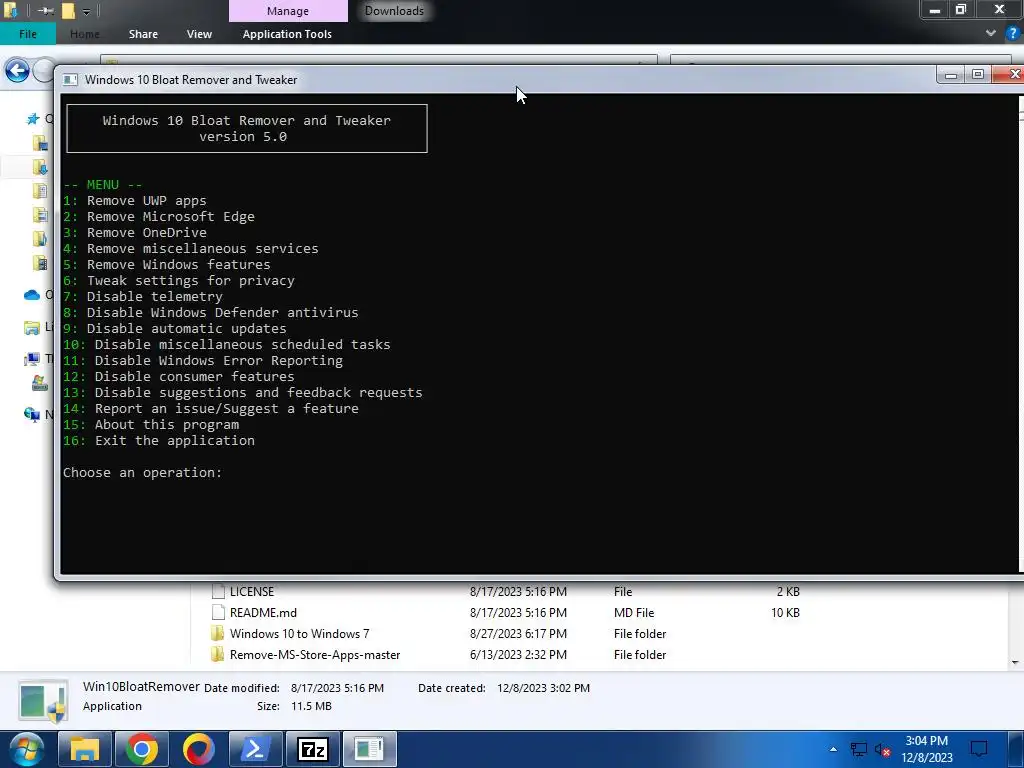Click the Explorer quick access toolbar dropdown
This screenshot has width=1024, height=768.
(x=86, y=11)
